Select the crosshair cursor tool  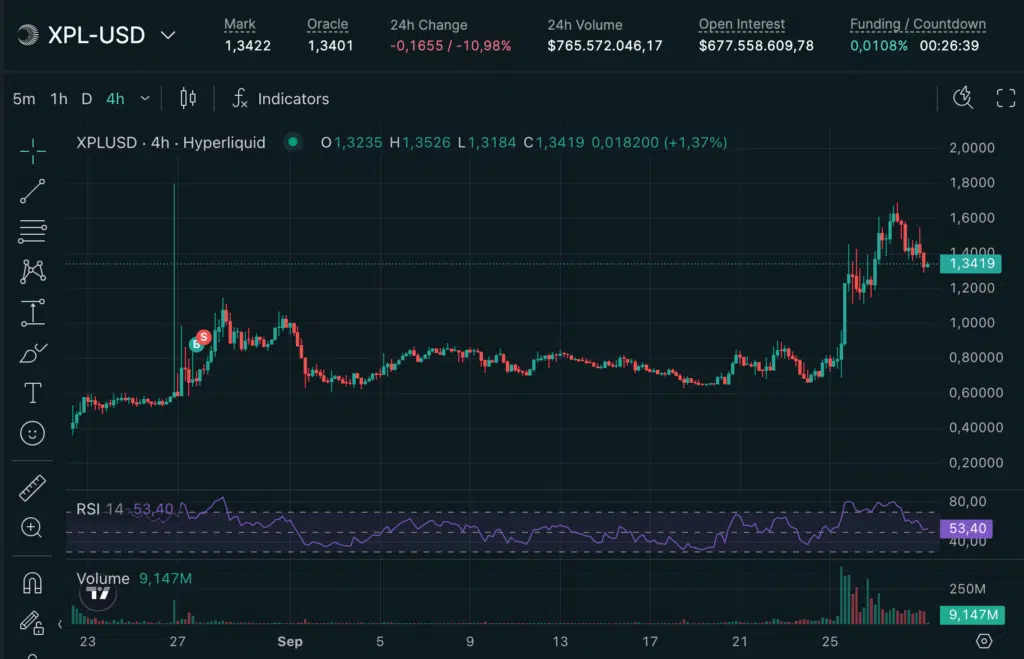(x=31, y=152)
